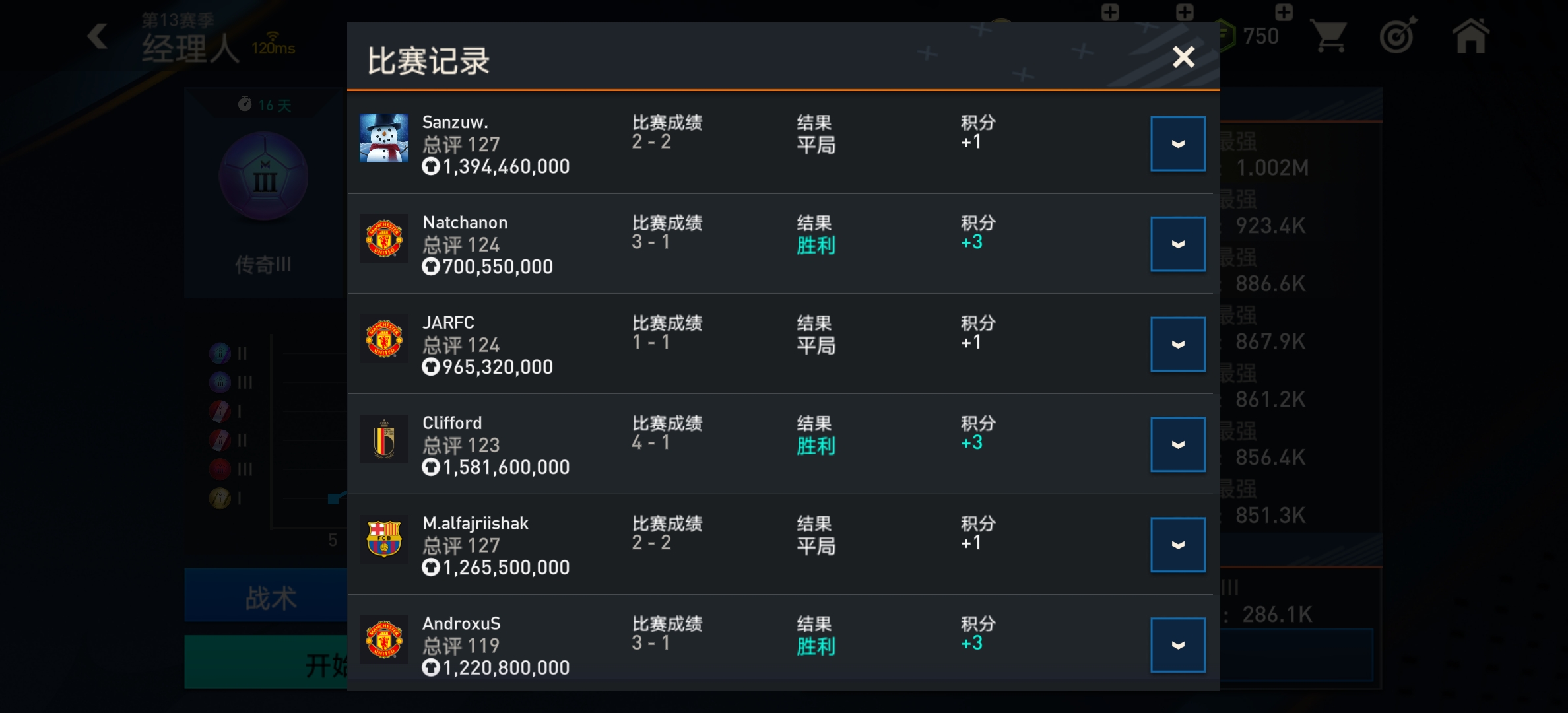The image size is (1568, 713).
Task: Expand the M.alfajriishak 2-2 match details
Action: tap(1178, 545)
